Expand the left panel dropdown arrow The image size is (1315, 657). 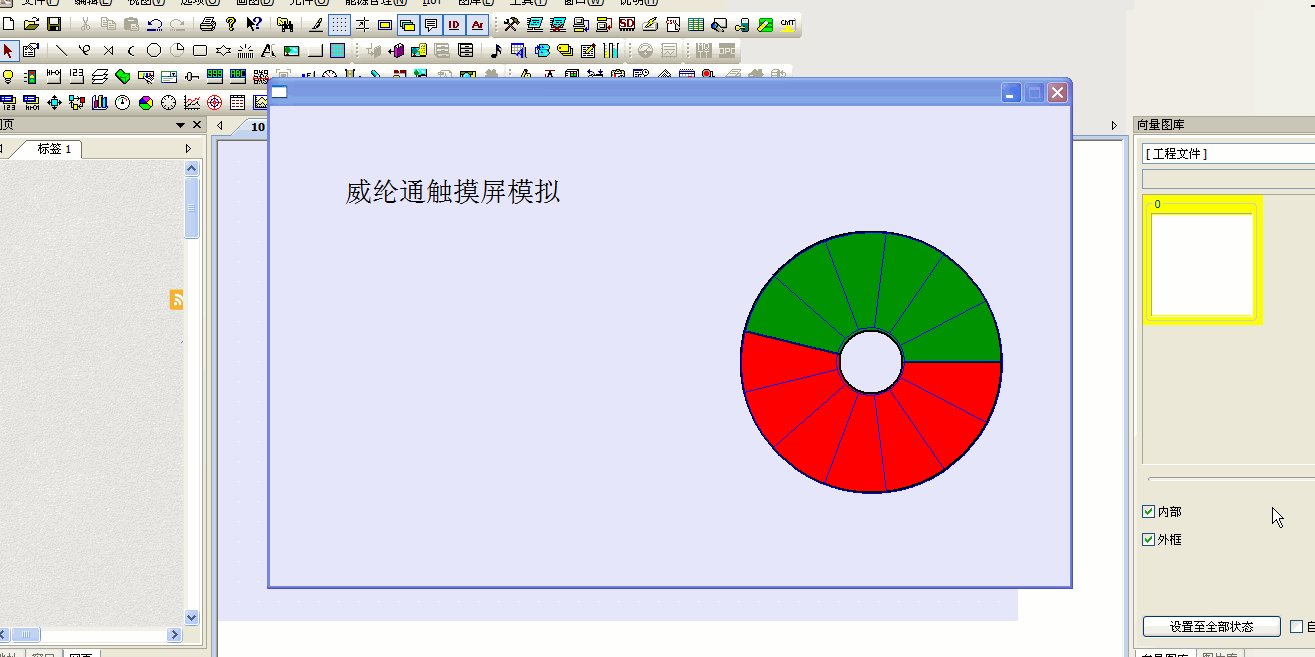pos(181,125)
